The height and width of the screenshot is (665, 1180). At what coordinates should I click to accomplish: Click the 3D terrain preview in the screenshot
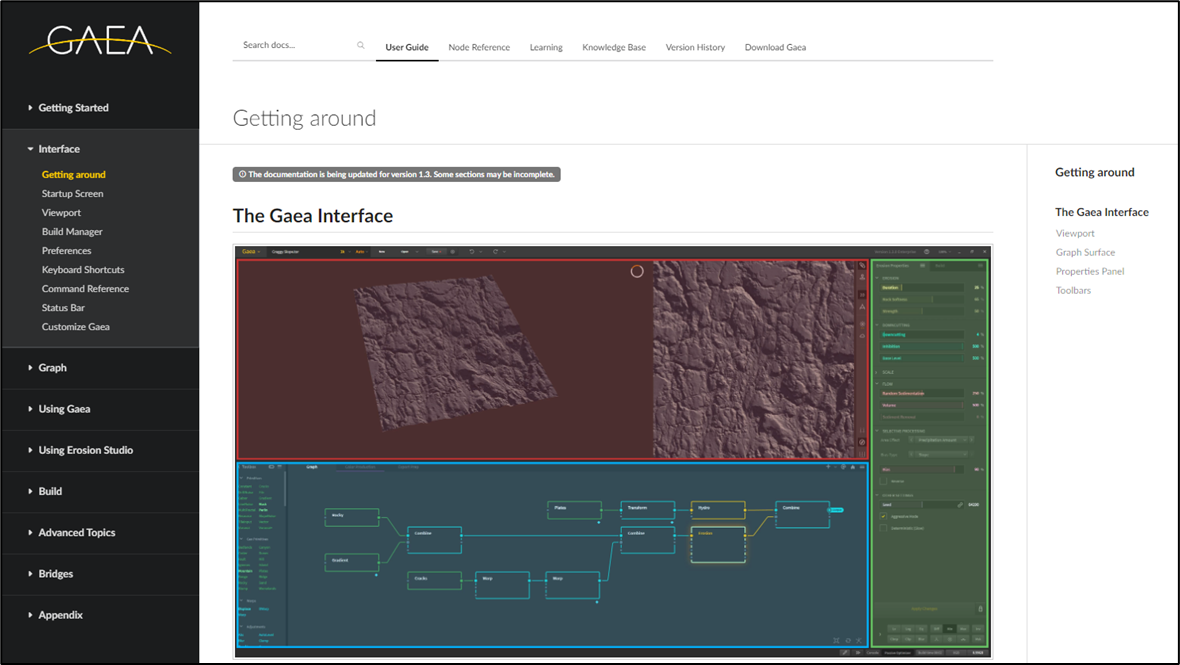[455, 352]
